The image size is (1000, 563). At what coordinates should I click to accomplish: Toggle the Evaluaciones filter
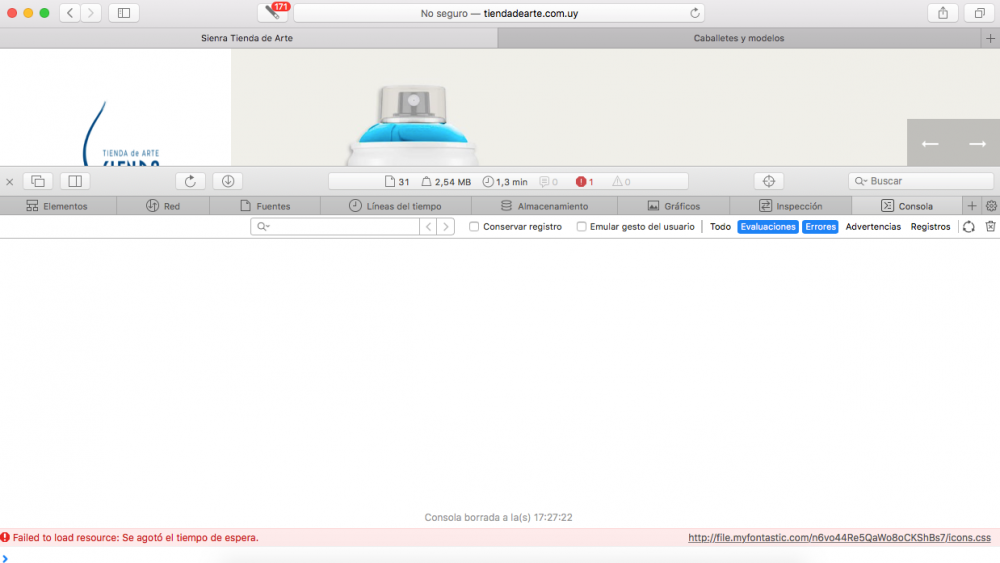click(768, 226)
